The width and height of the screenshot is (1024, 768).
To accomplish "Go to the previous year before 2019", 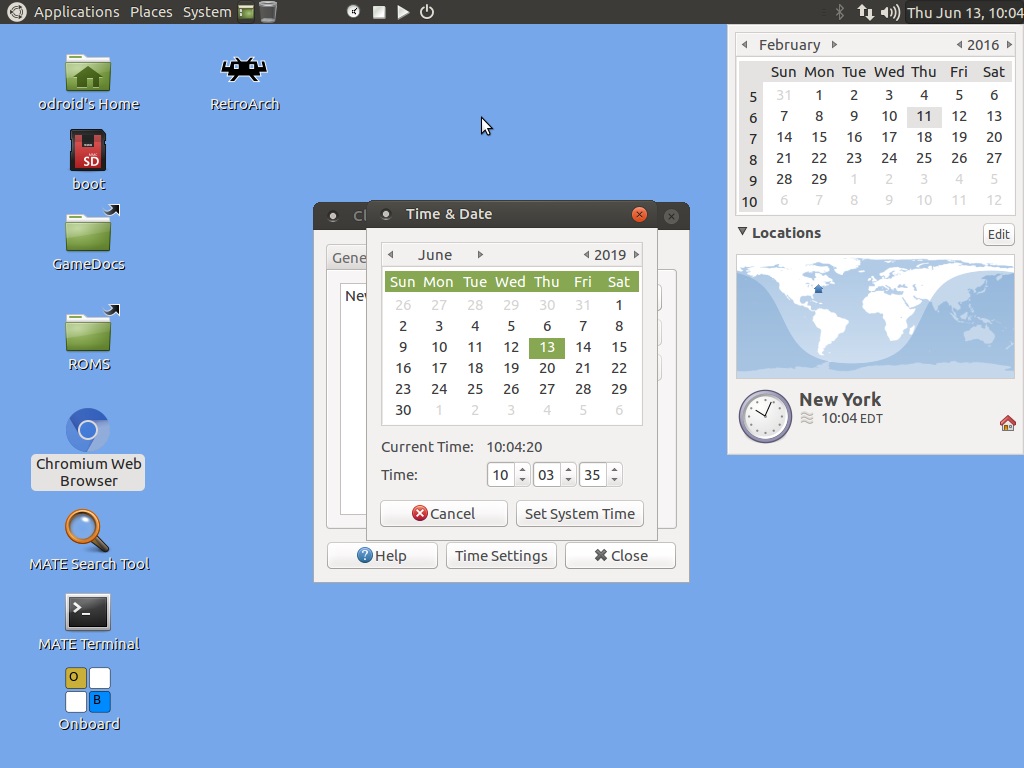I will (x=586, y=255).
